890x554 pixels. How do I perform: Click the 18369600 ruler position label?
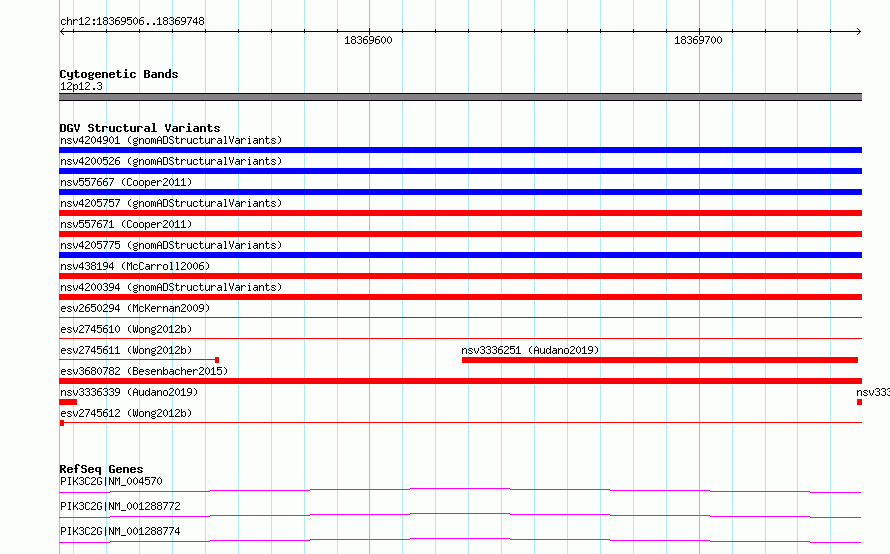tap(368, 40)
